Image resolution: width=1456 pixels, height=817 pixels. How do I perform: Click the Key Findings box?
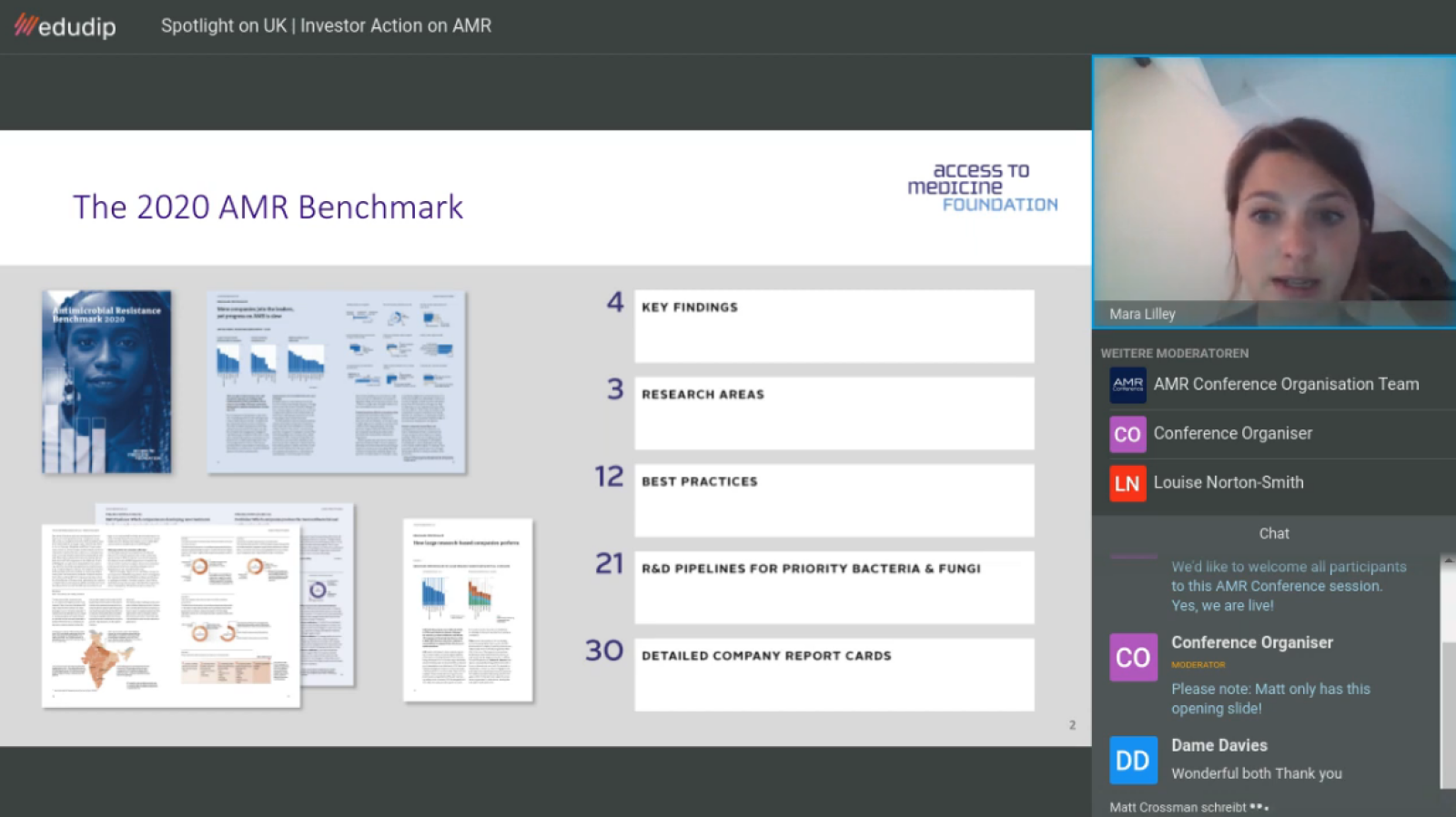[x=834, y=326]
